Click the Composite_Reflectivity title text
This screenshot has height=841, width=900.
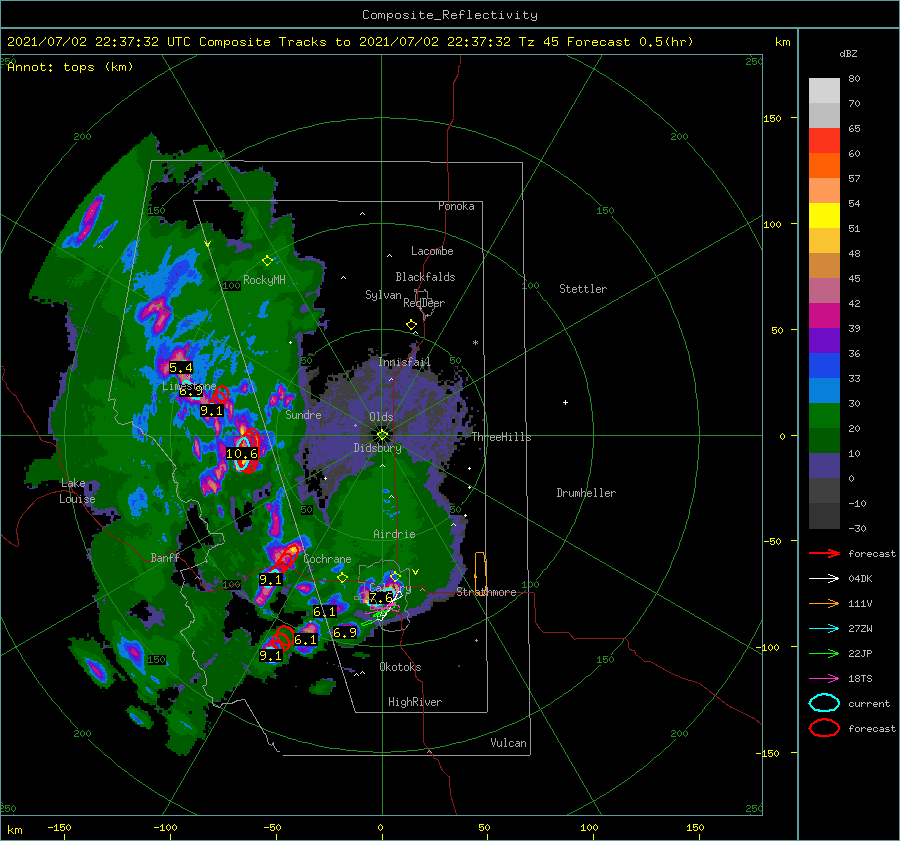[x=450, y=15]
